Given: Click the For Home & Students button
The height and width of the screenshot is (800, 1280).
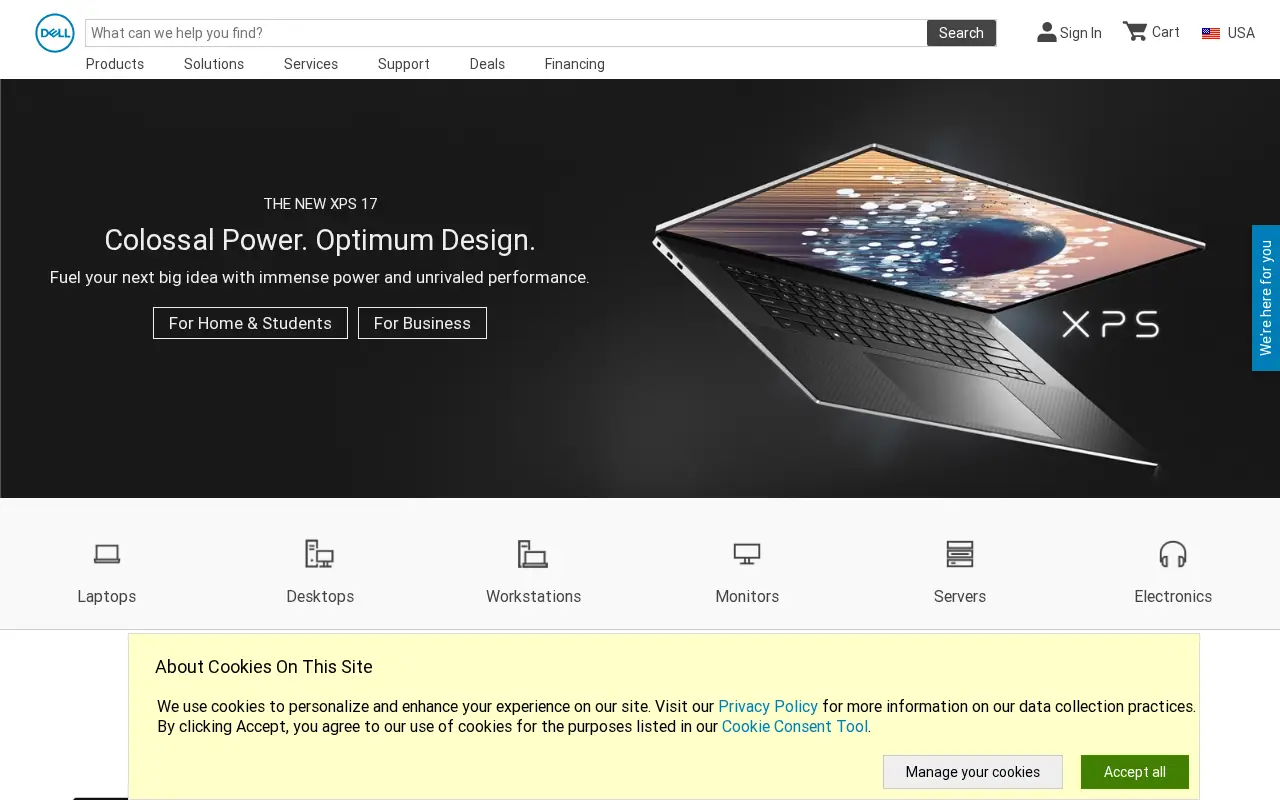Looking at the screenshot, I should 250,323.
